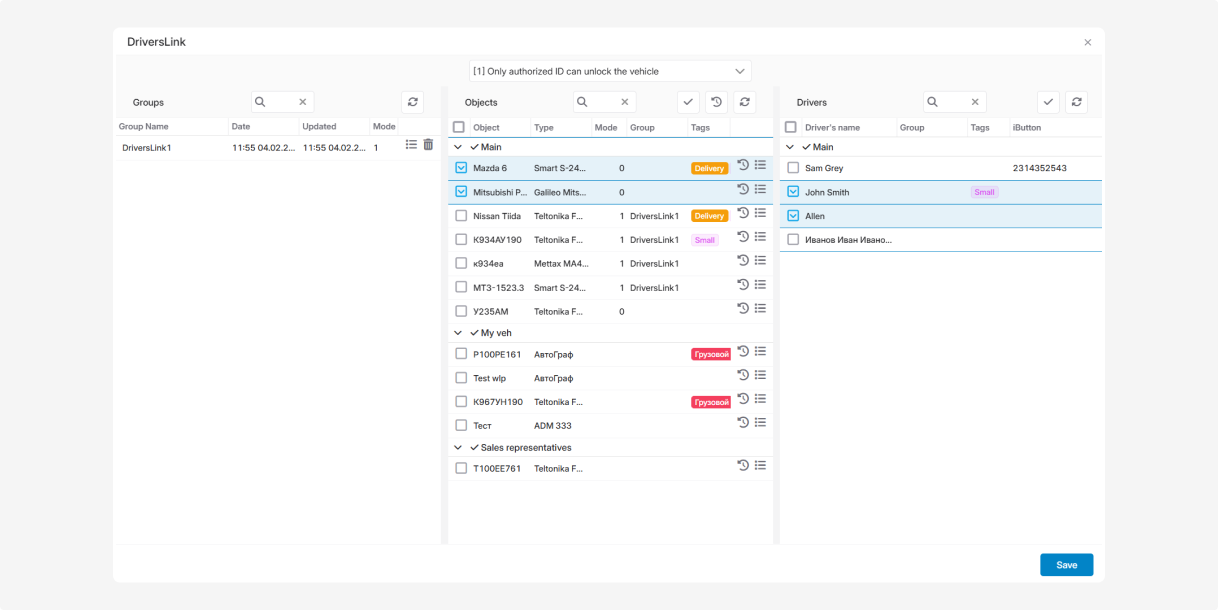Refresh the Drivers panel list

coord(1076,102)
